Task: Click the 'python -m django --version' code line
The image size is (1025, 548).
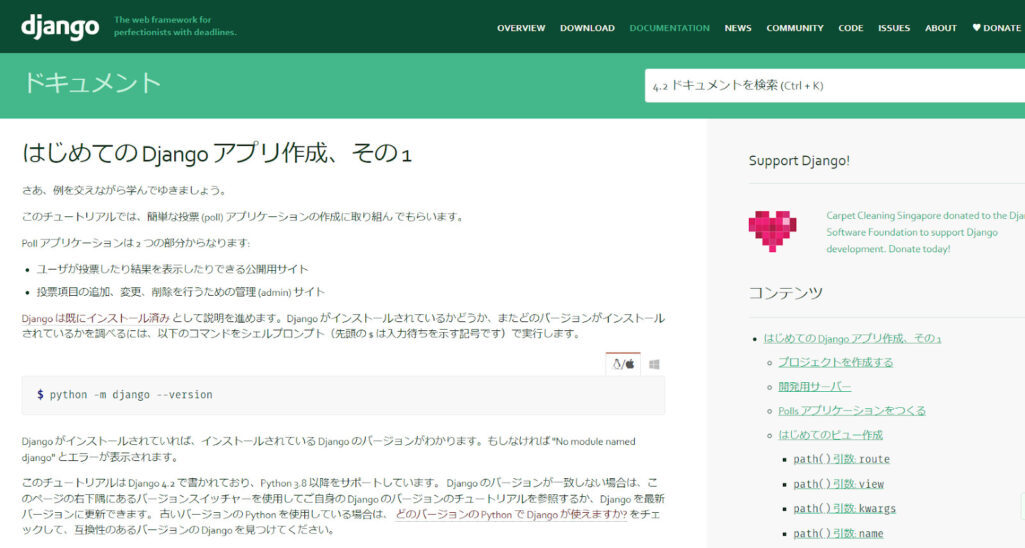Action: point(131,395)
